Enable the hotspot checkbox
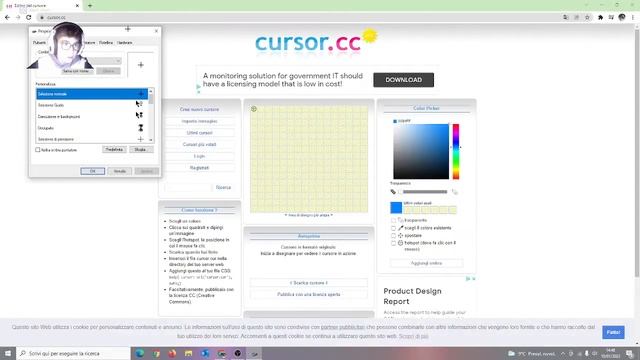Image resolution: width=640 pixels, height=360 pixels. 393,243
